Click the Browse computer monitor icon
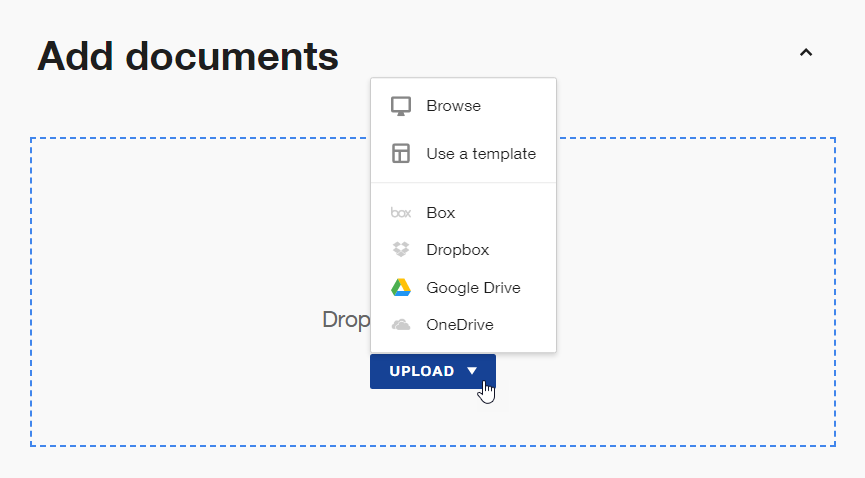This screenshot has height=478, width=865. 401,106
